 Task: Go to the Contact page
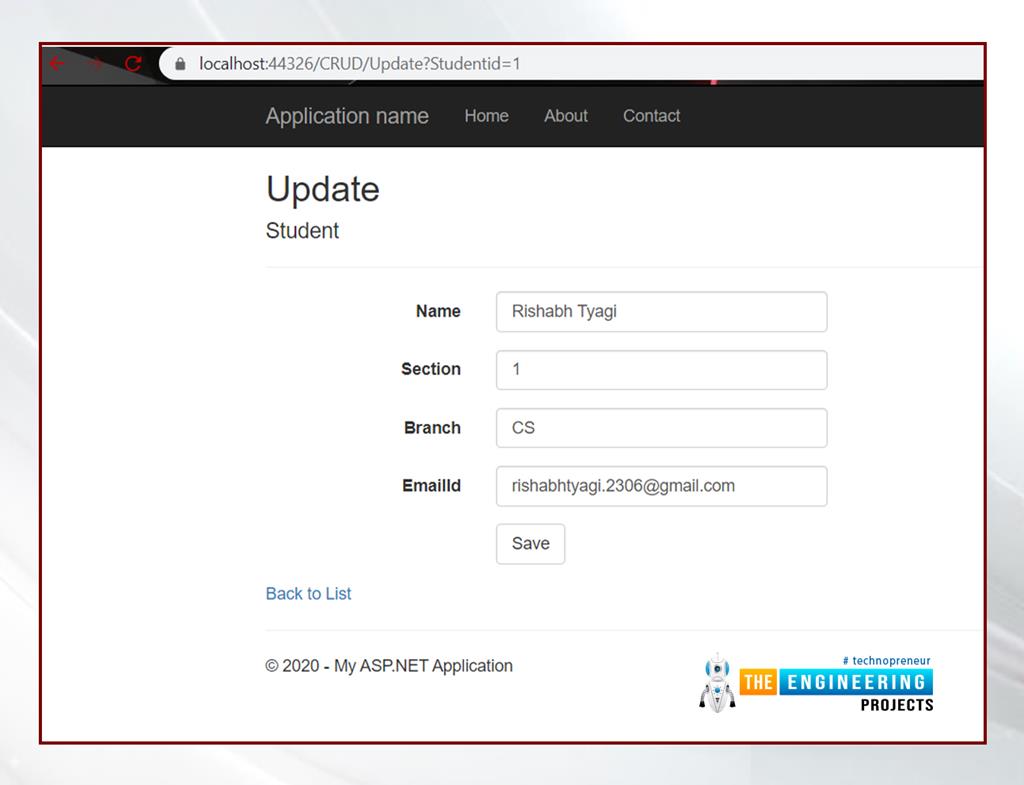(x=651, y=116)
